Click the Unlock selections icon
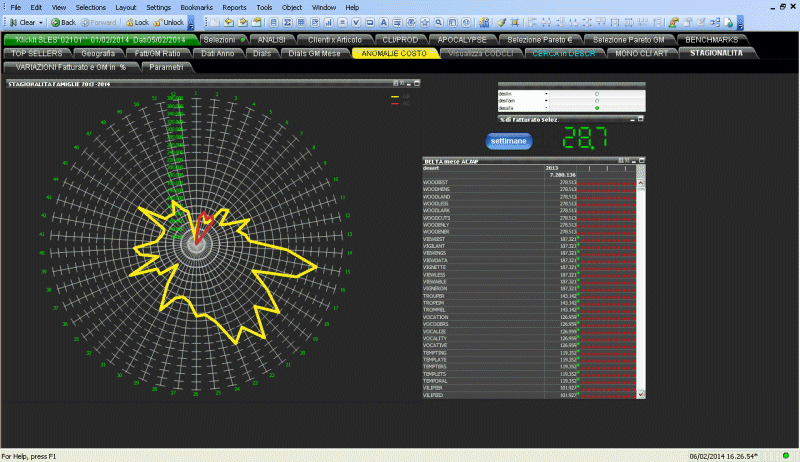800x462 pixels. [x=168, y=22]
